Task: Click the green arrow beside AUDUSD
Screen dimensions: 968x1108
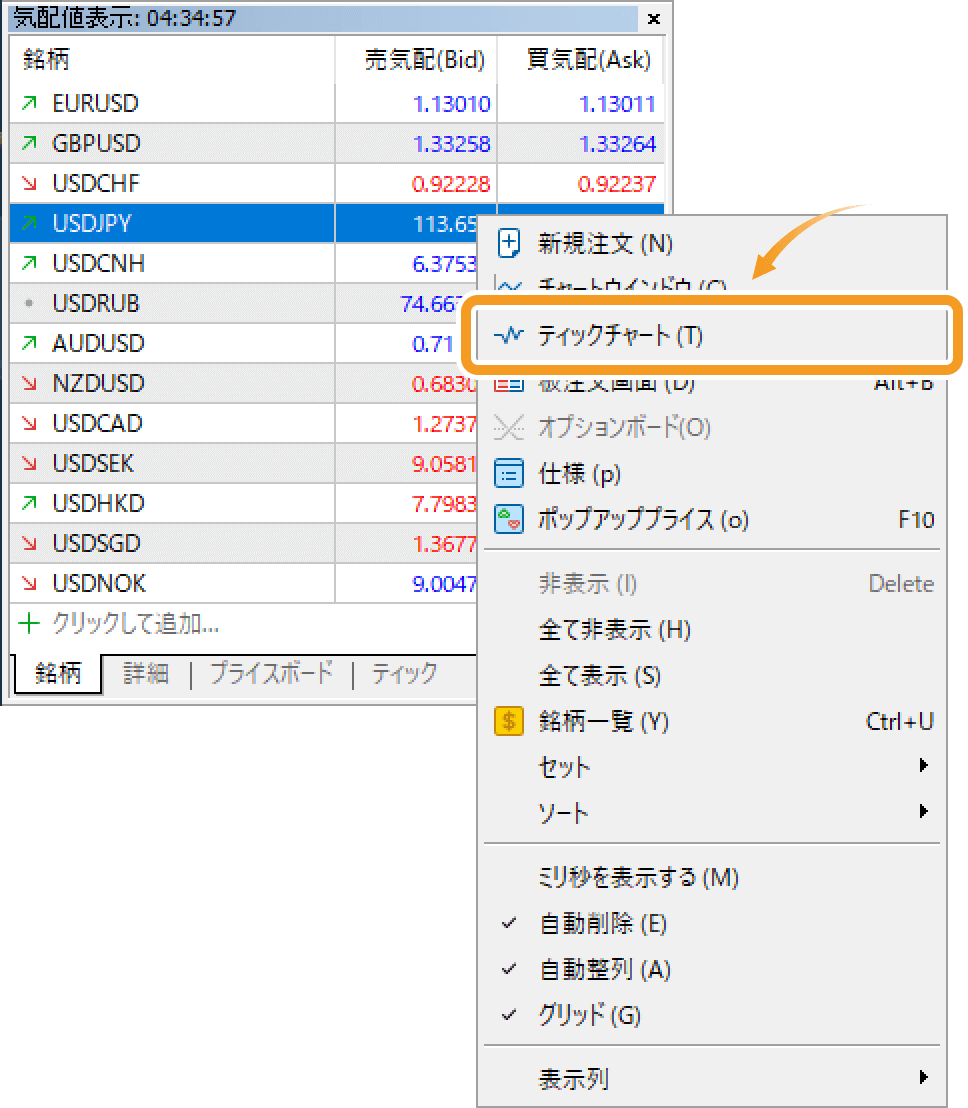Action: point(29,343)
